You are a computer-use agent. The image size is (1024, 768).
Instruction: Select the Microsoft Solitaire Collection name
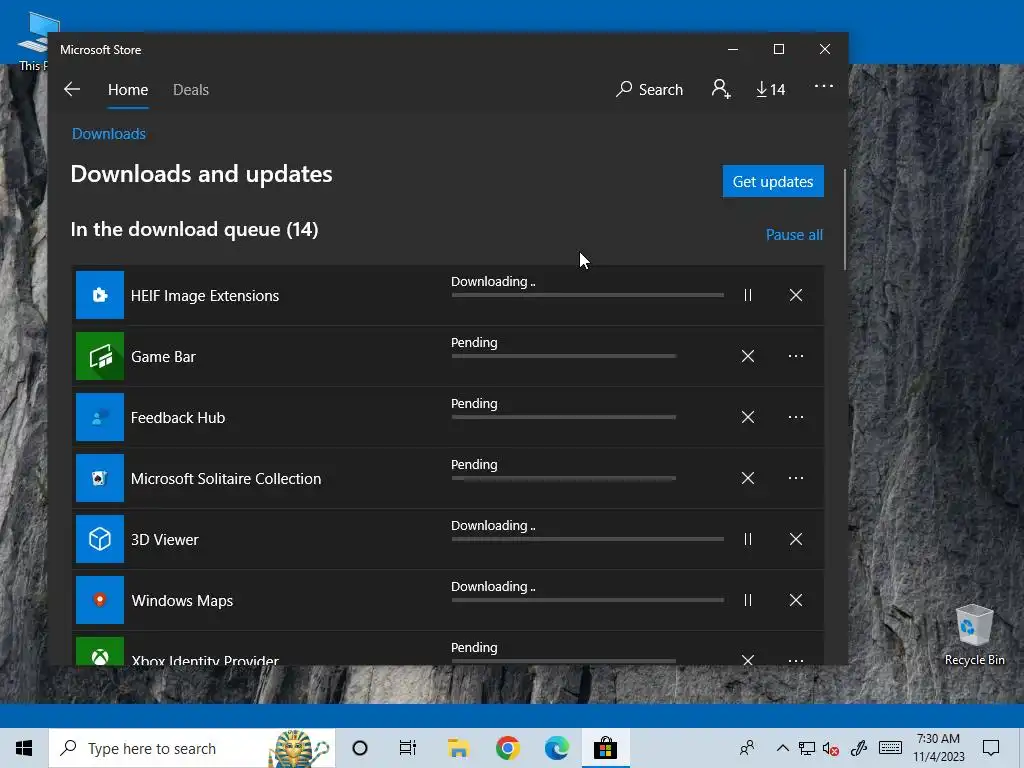coord(226,479)
